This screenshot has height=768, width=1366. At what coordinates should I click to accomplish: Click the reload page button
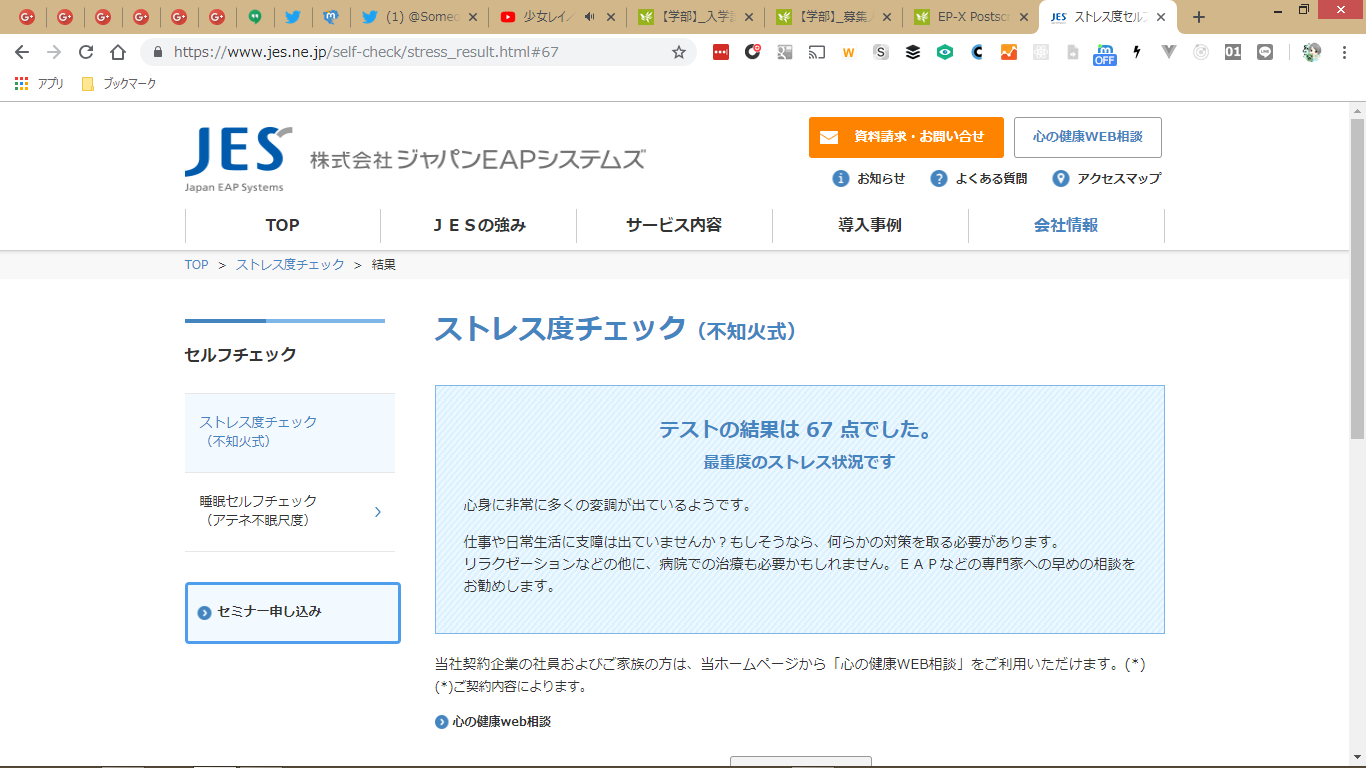86,52
